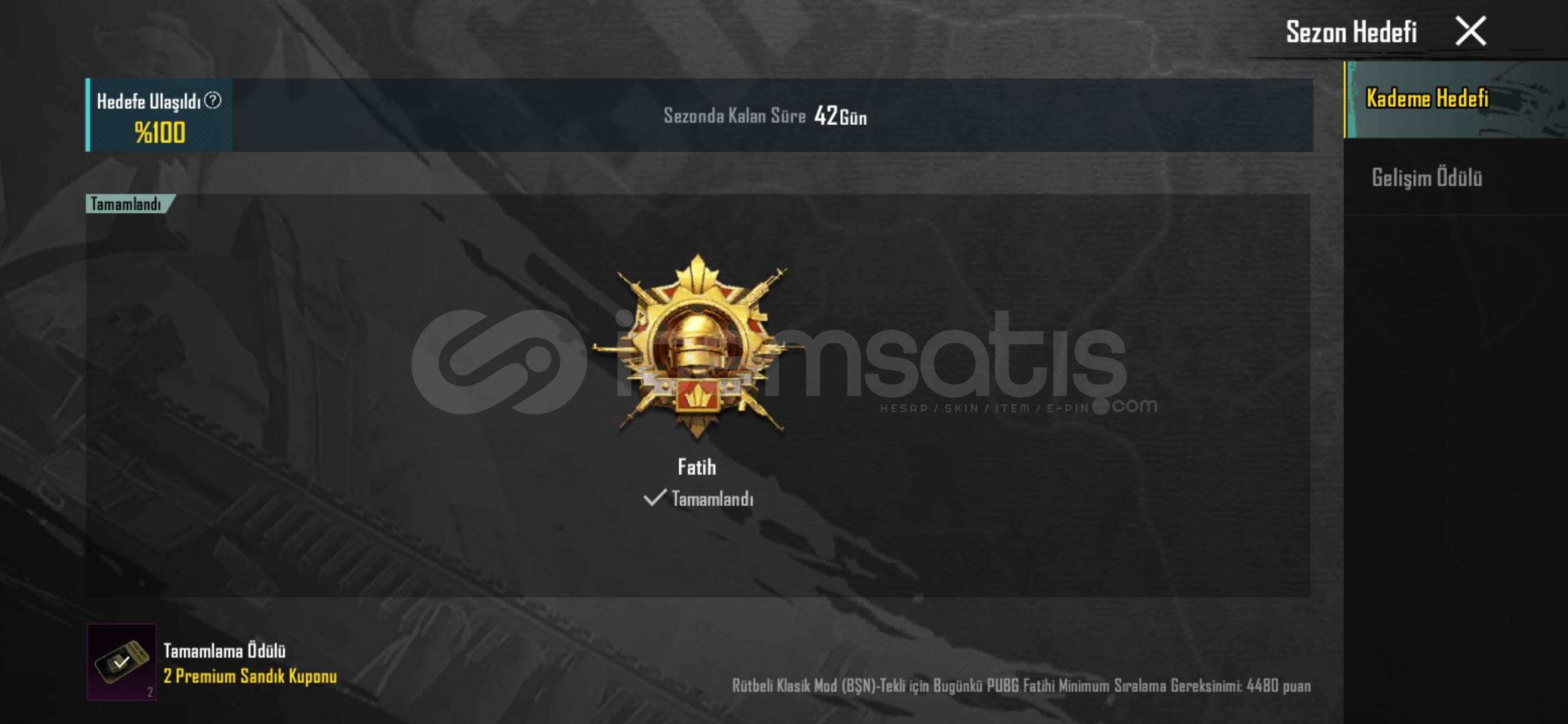The width and height of the screenshot is (1568, 724).
Task: Tap the Tamamlandı status tag at top-left
Action: coord(129,204)
